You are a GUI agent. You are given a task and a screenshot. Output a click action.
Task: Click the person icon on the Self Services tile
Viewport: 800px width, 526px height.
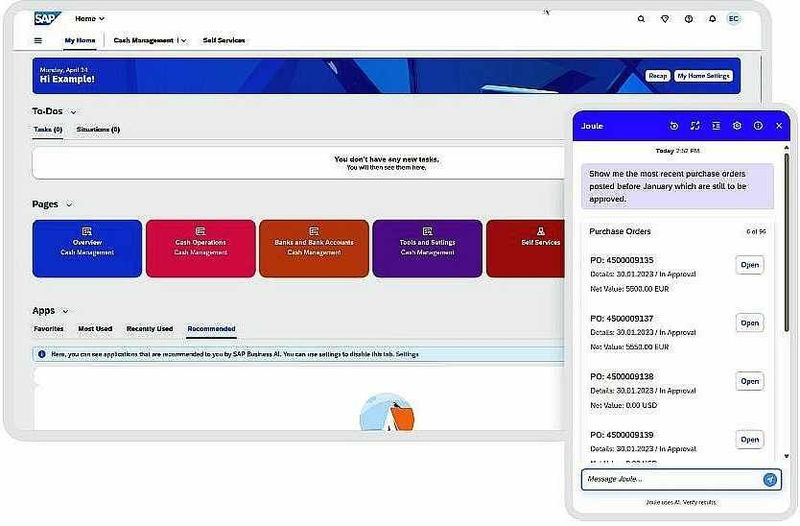click(x=541, y=232)
